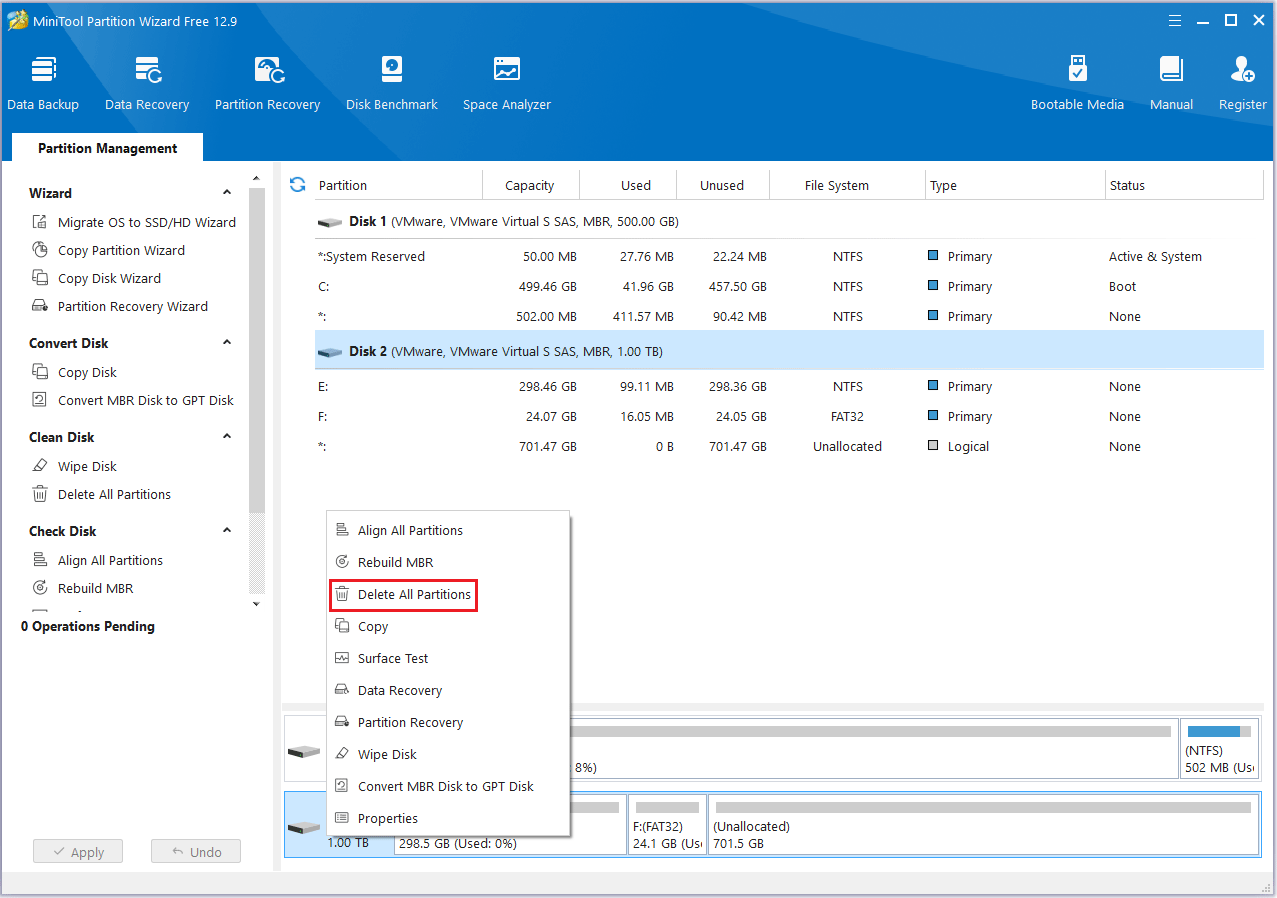1277x898 pixels.
Task: Sort by Capacity column header
Action: coord(530,185)
